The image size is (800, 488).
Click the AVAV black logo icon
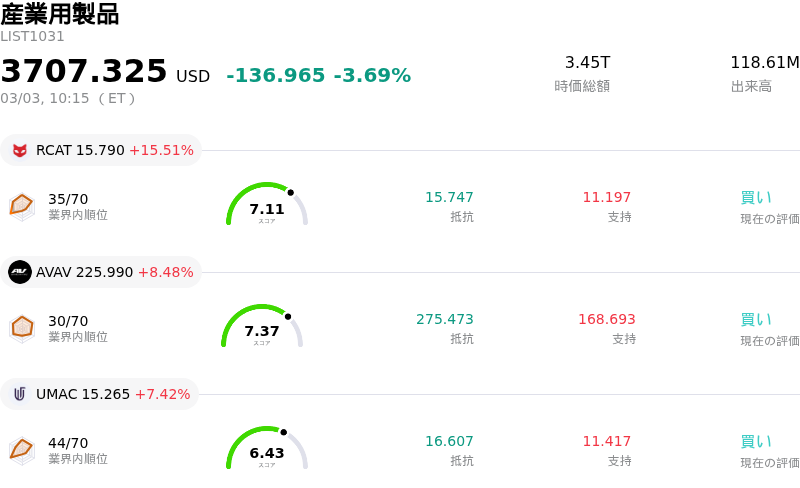20,272
